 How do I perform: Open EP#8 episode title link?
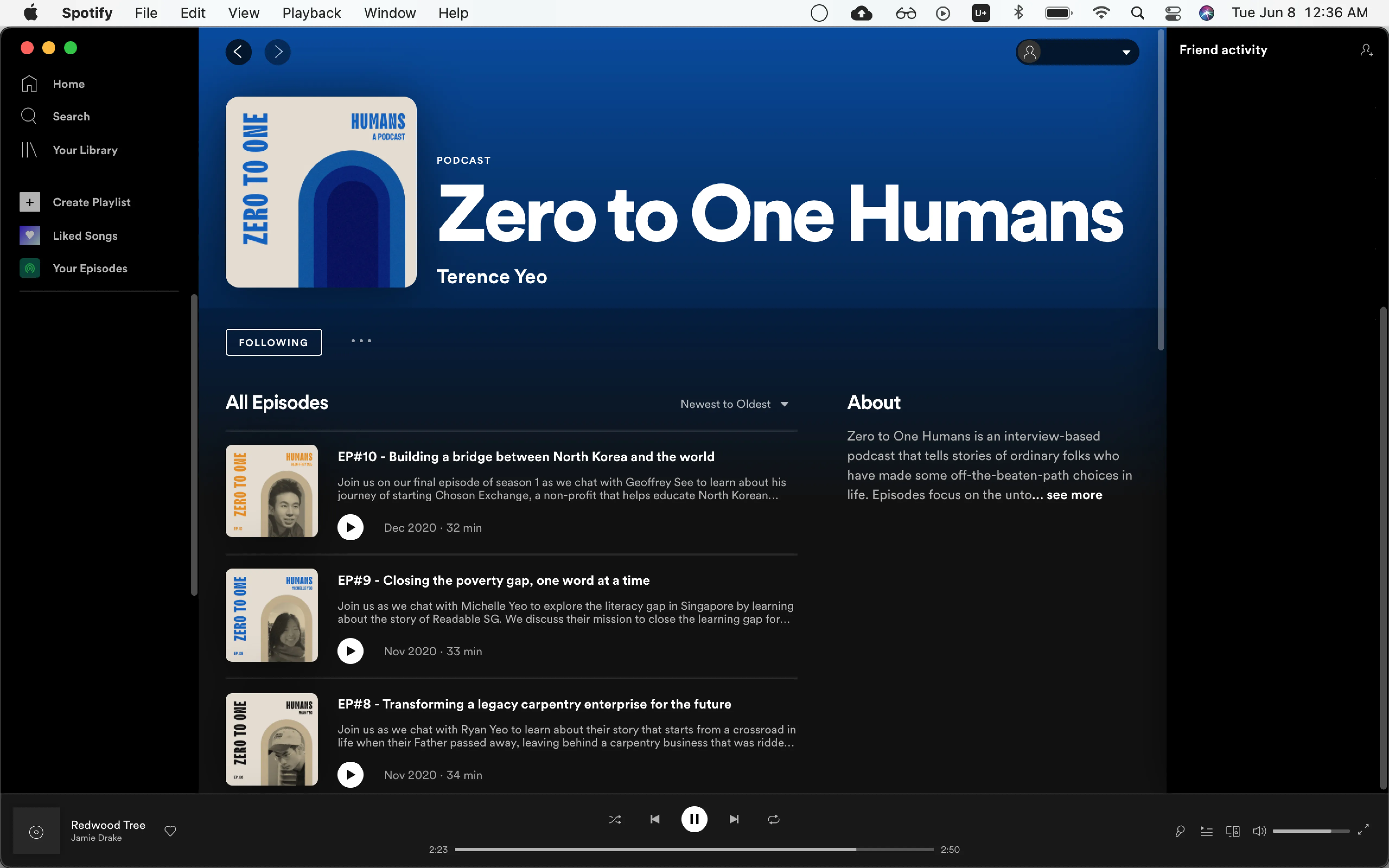pos(534,704)
